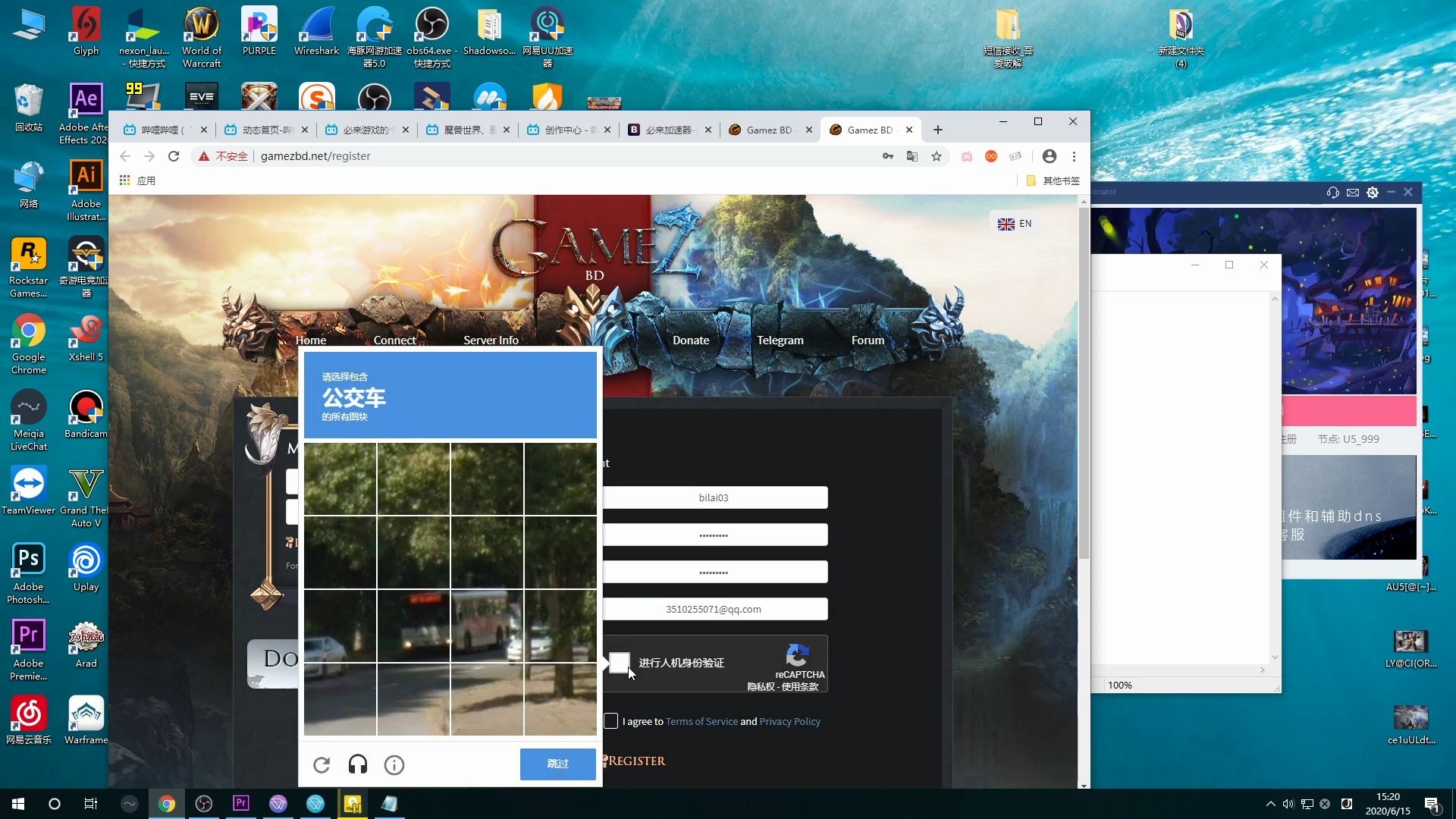The width and height of the screenshot is (1456, 819).
Task: Click the mail icon in accelerator window
Action: point(1353,193)
